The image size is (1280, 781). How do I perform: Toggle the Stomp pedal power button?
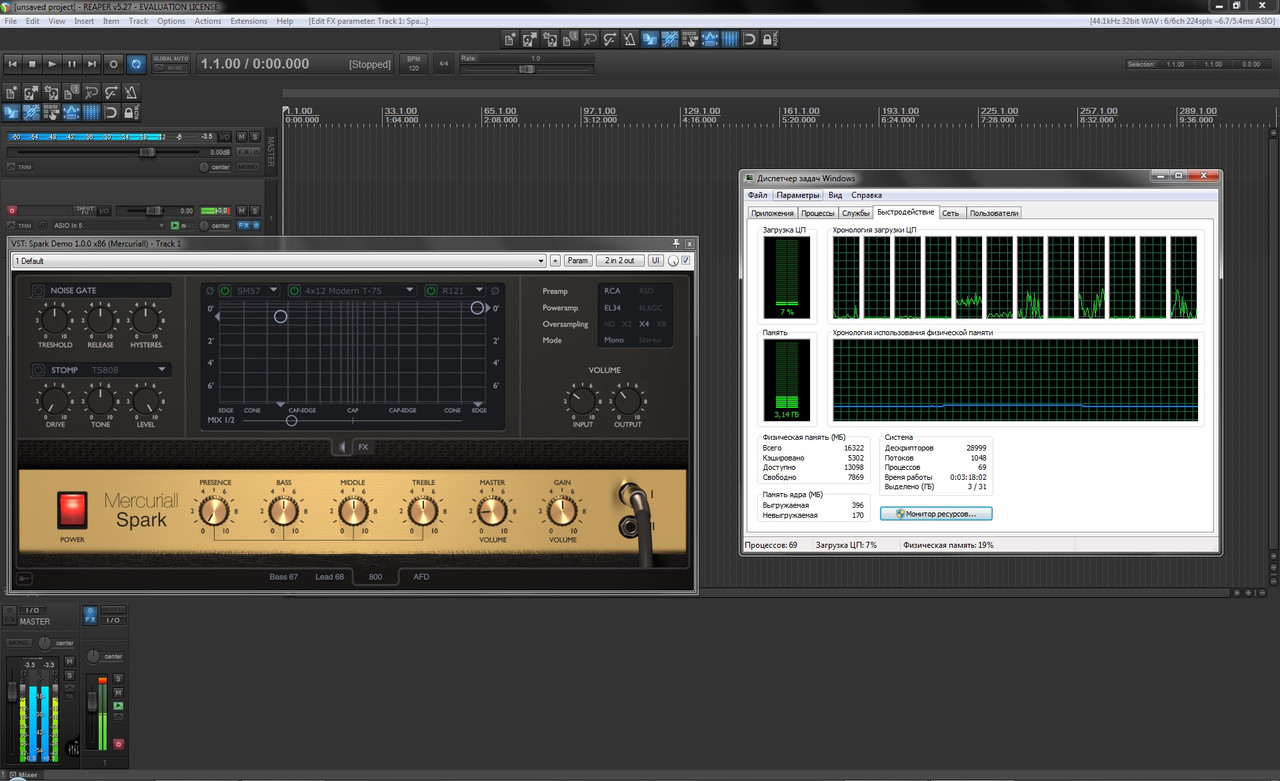coord(39,370)
